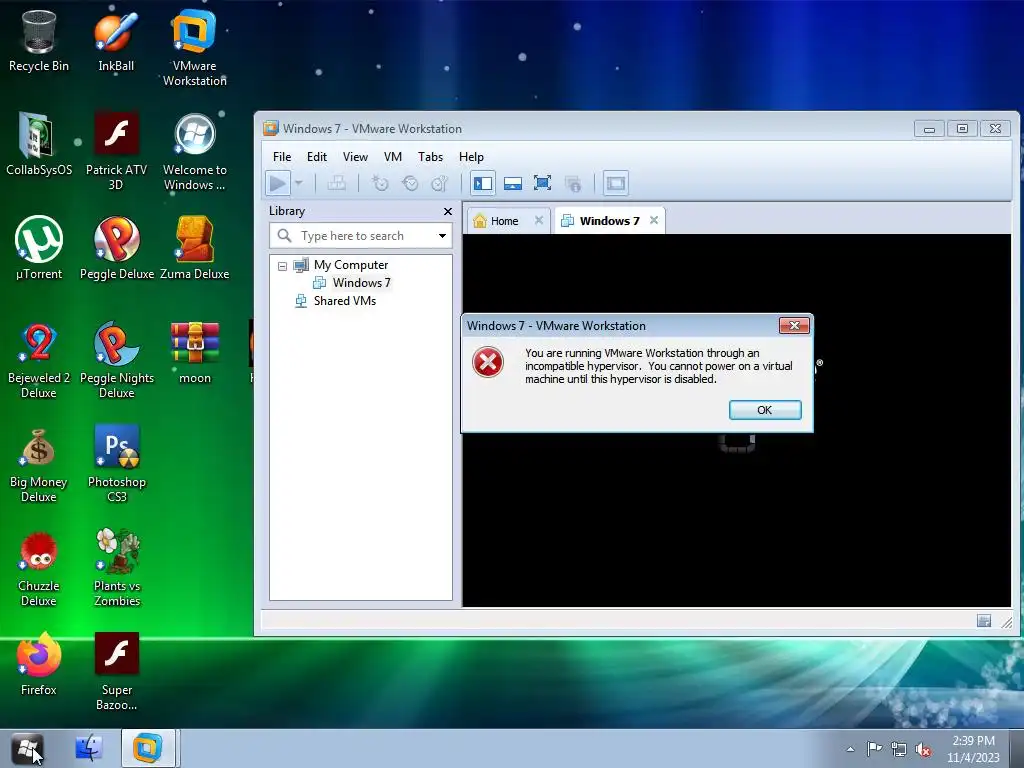Enter full screen mode via toolbar icon
The image size is (1024, 768).
tap(542, 184)
